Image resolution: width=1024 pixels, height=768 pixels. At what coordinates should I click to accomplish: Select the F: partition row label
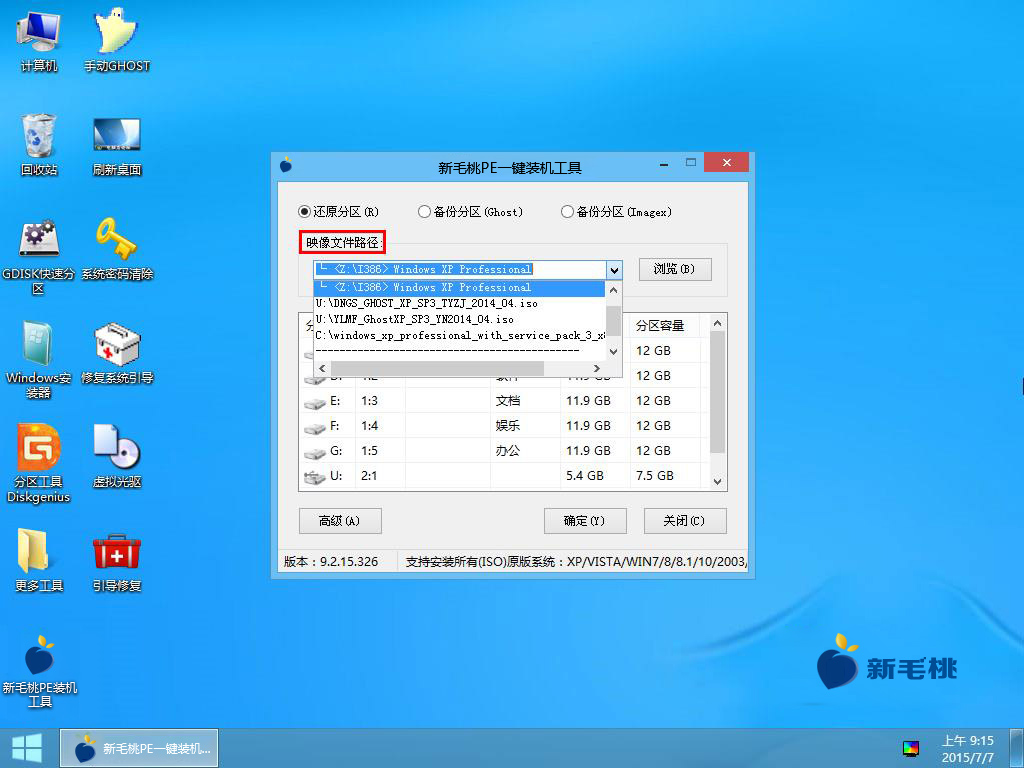click(x=334, y=426)
